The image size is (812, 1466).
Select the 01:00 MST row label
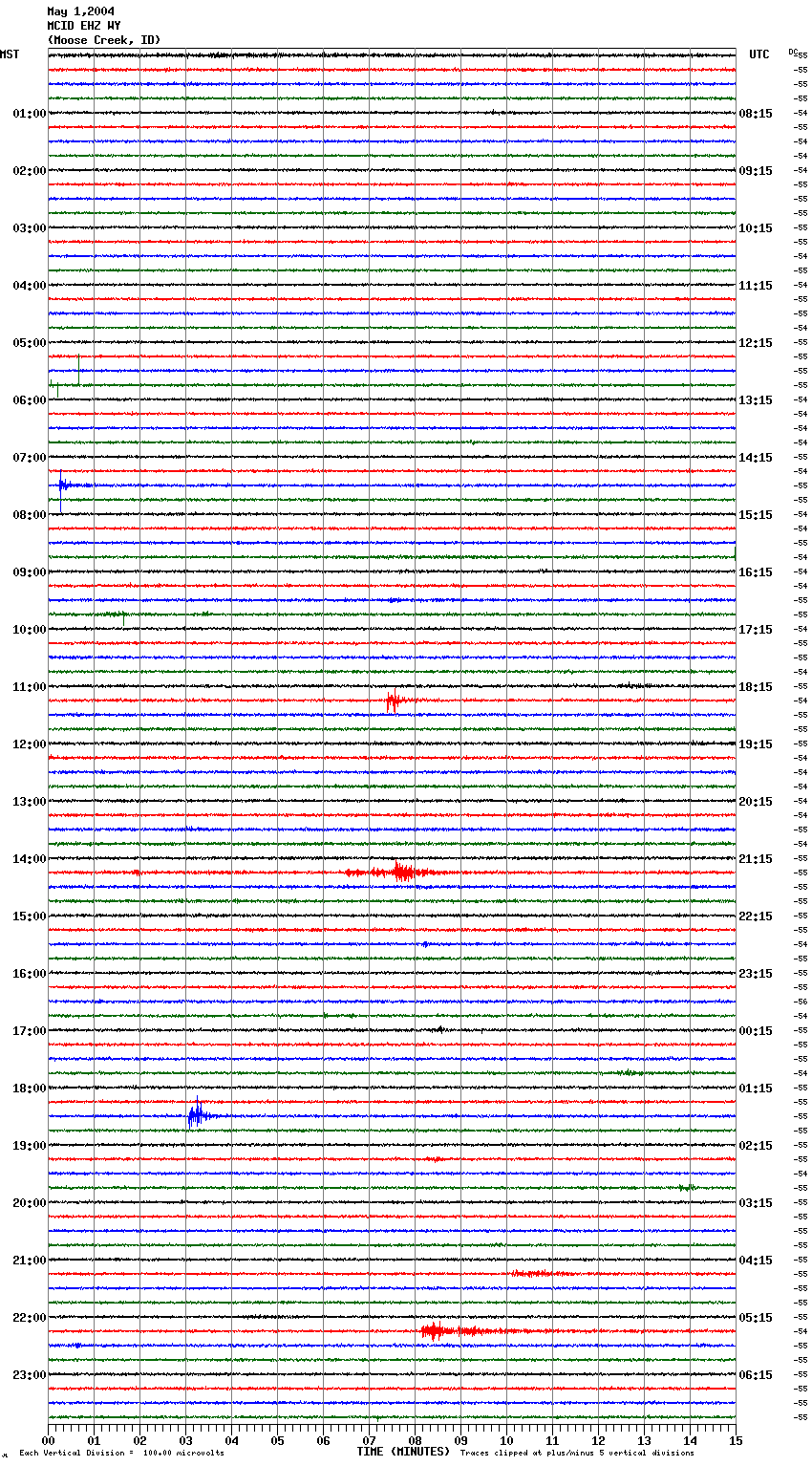tap(30, 114)
